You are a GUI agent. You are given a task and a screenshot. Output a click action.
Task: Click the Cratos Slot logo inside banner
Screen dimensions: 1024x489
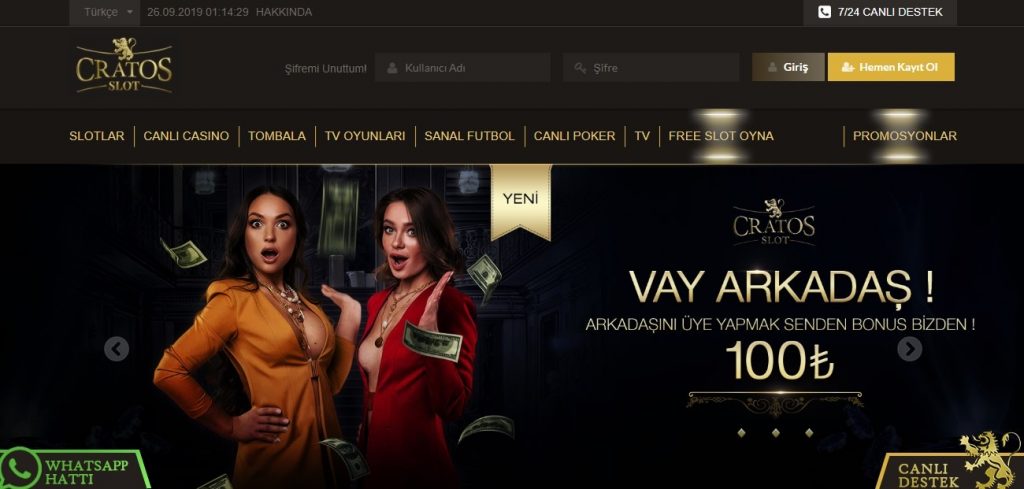774,223
